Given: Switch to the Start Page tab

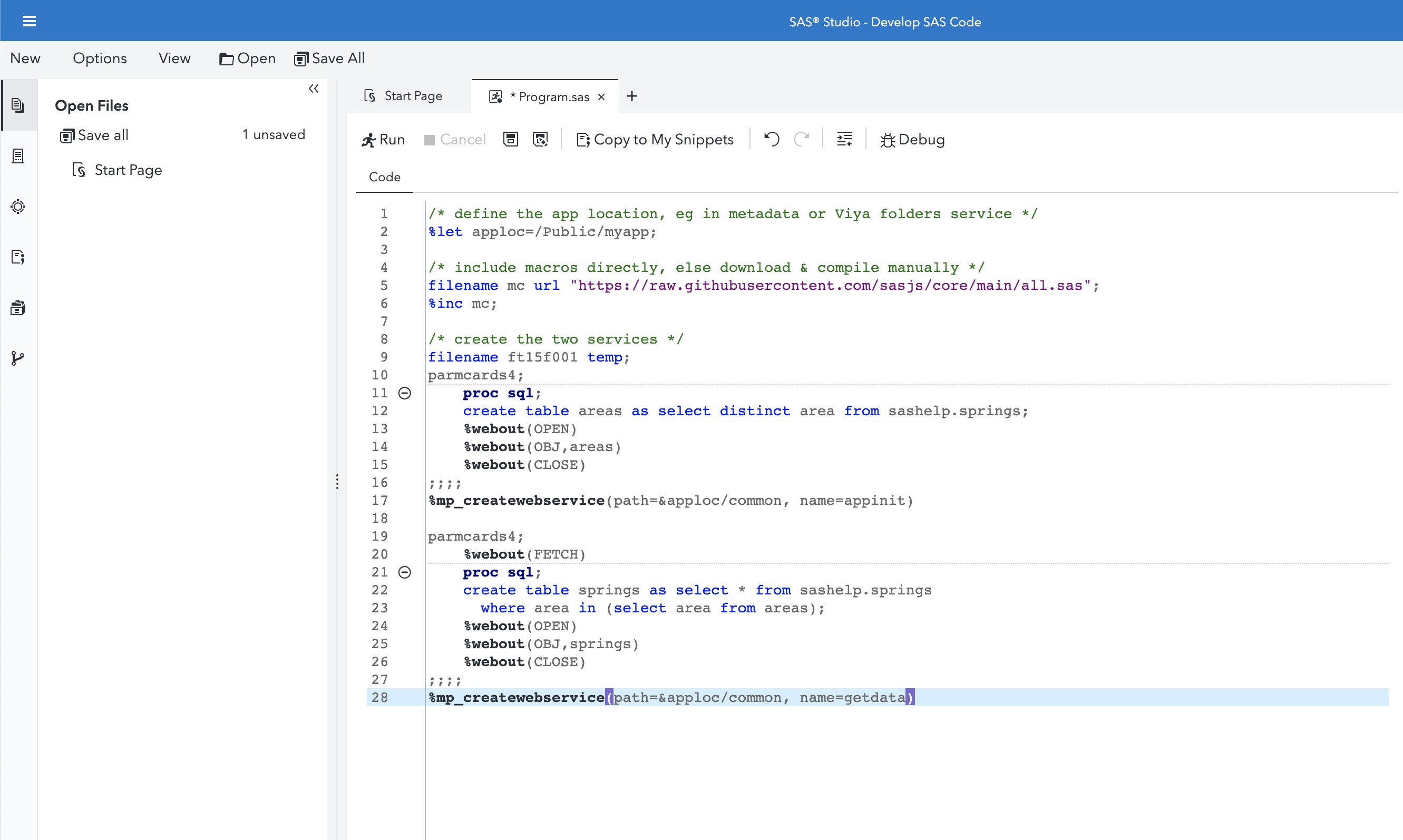Looking at the screenshot, I should point(404,96).
